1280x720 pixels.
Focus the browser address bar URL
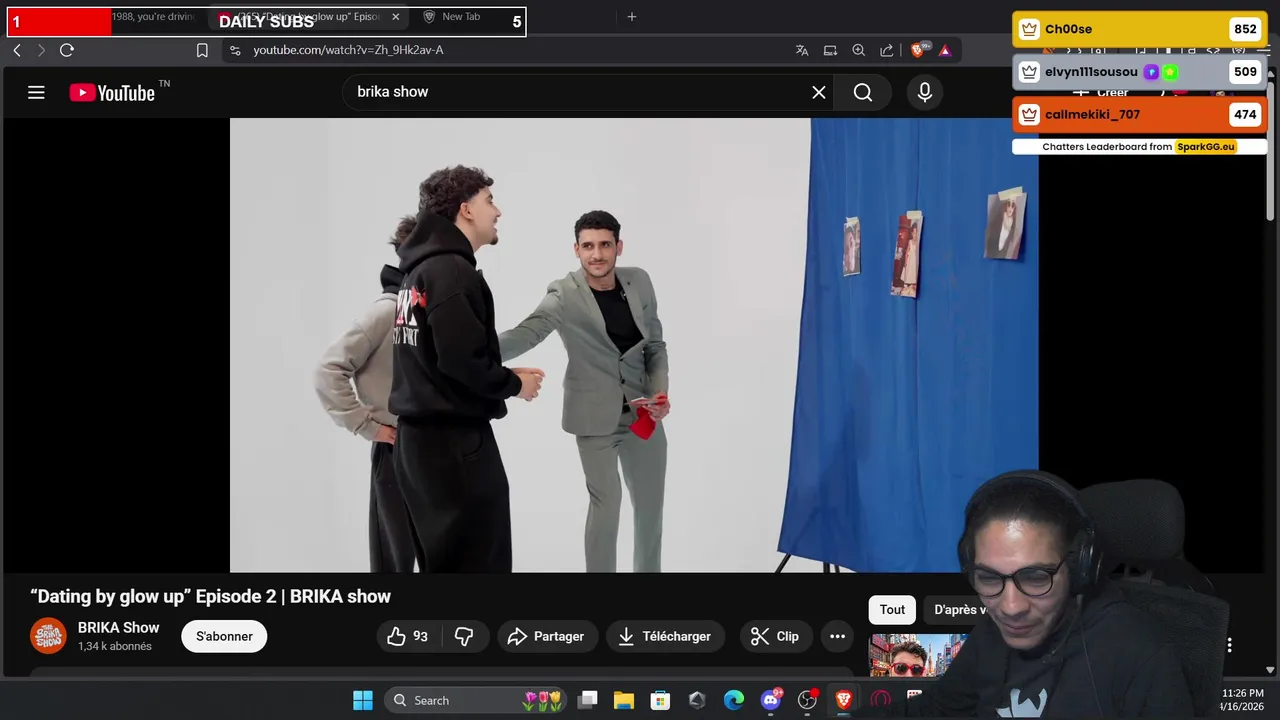pos(348,50)
